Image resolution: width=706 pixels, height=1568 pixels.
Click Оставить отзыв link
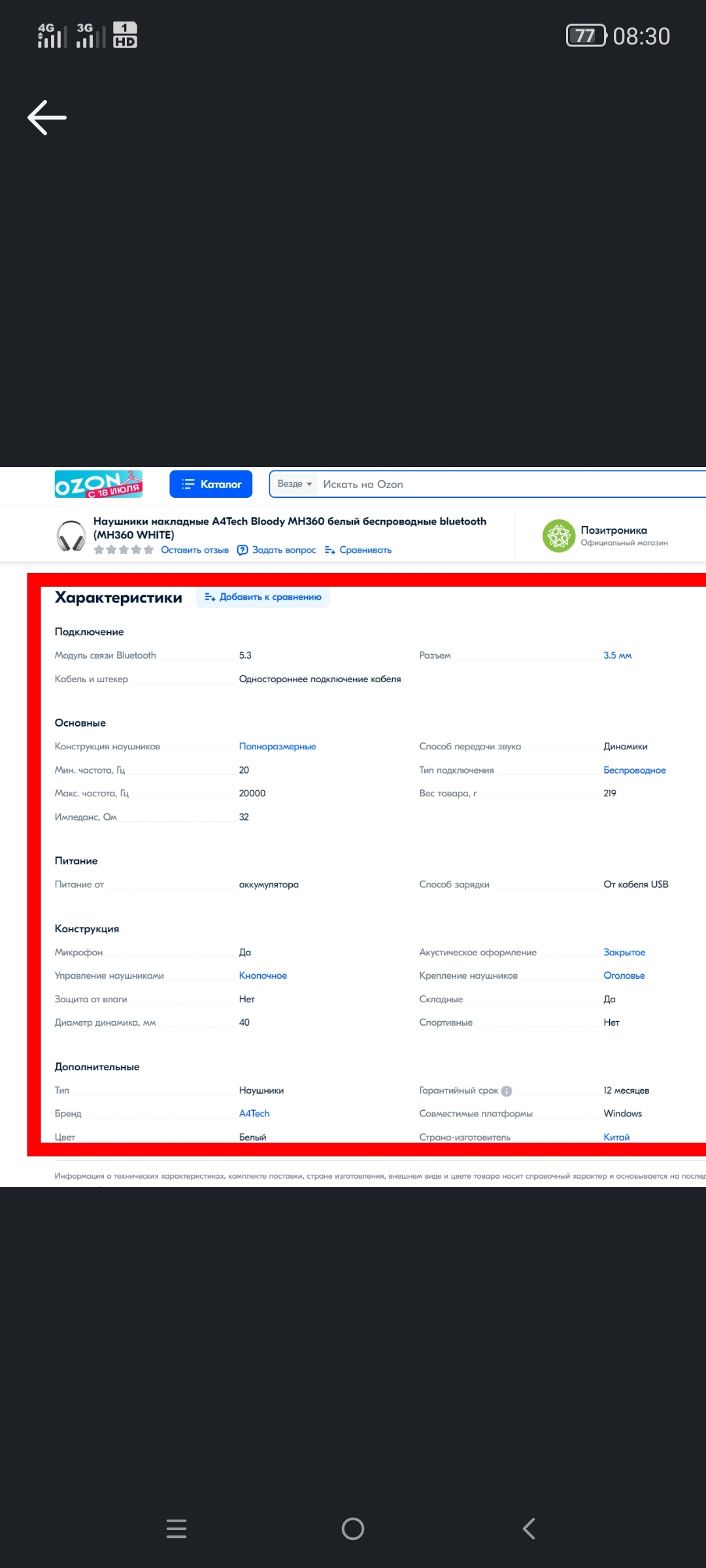(195, 550)
